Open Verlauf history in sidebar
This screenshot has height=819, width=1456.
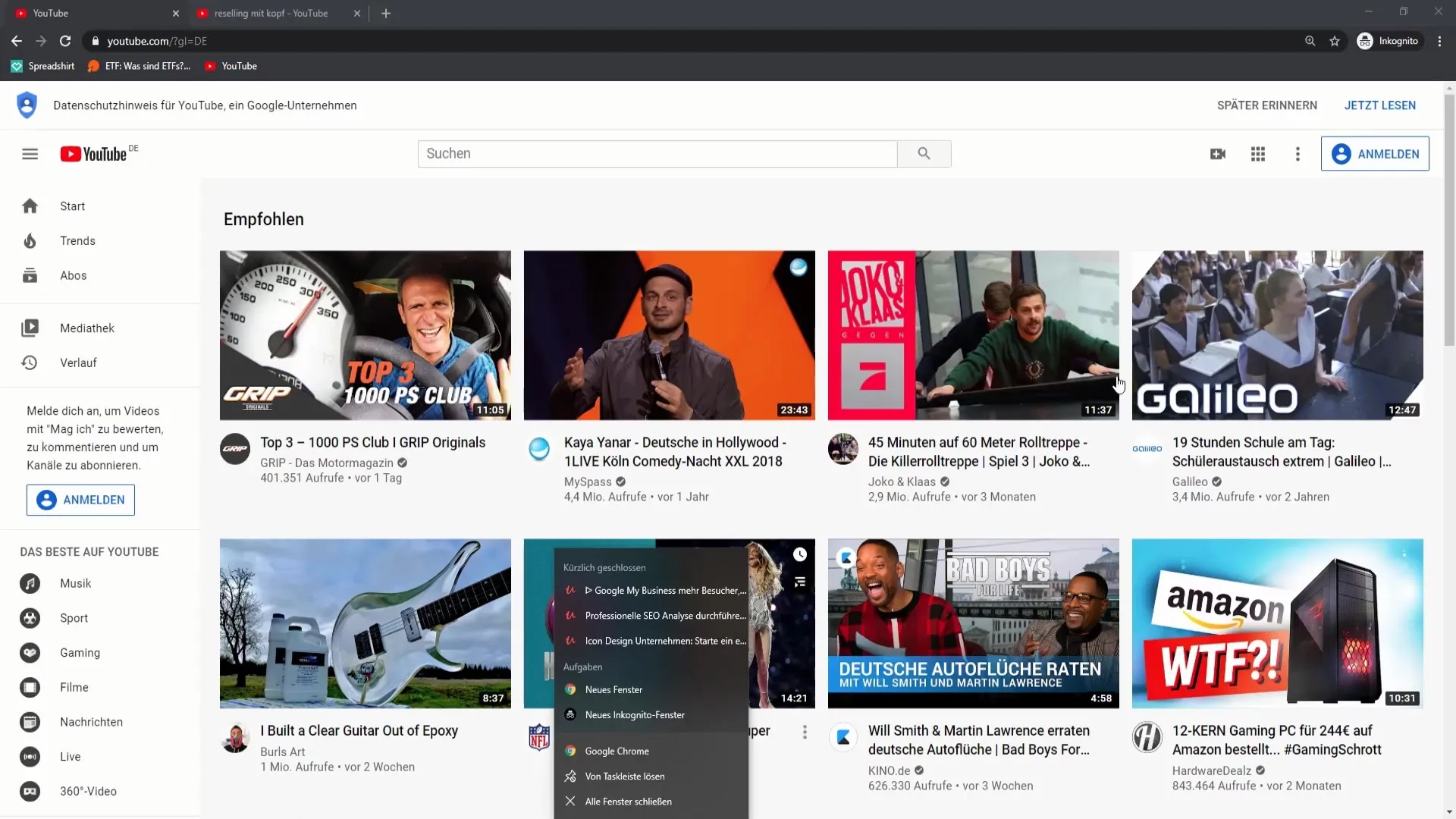click(x=78, y=363)
